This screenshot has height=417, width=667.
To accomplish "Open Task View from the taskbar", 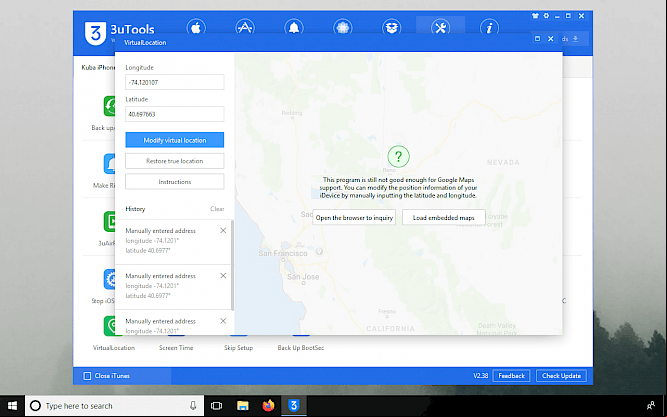I will (x=217, y=406).
